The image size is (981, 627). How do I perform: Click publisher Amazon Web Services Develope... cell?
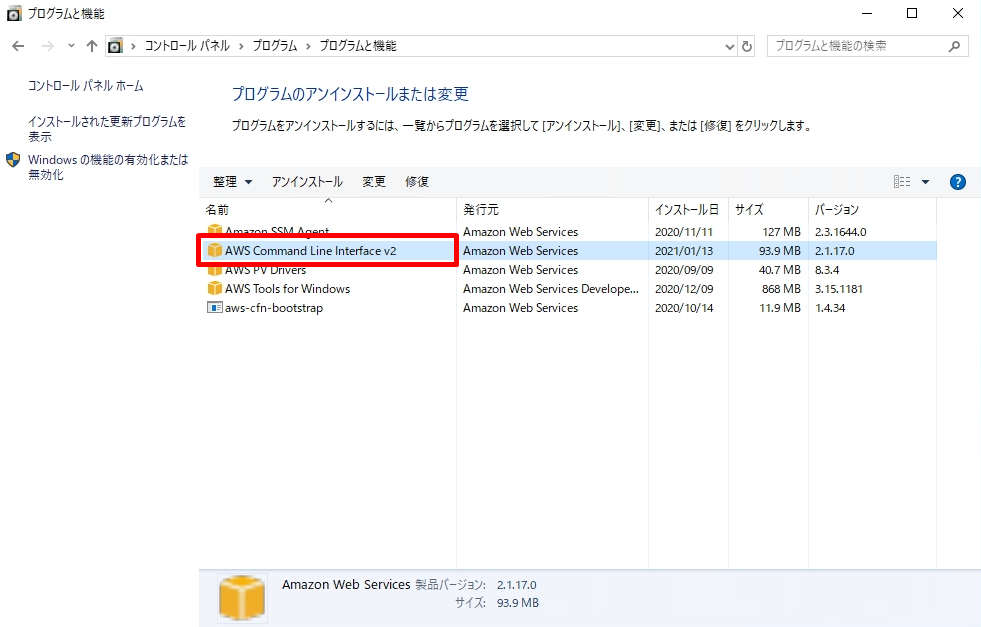(551, 288)
